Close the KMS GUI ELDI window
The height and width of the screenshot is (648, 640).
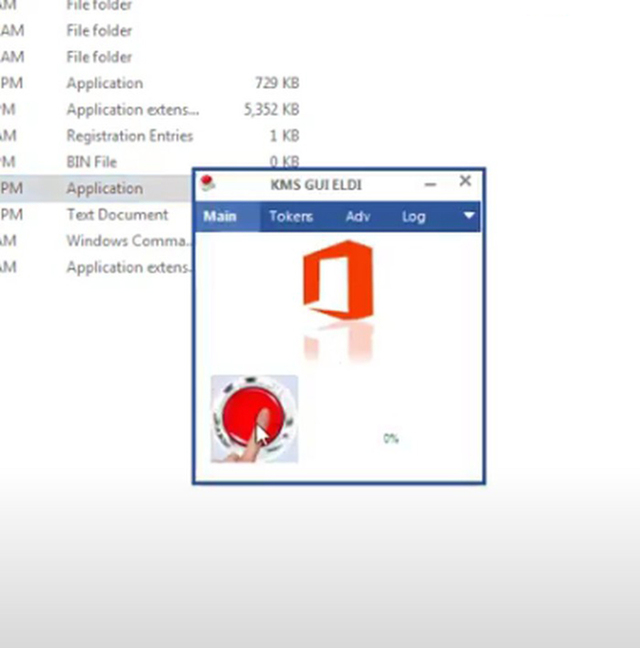tap(465, 181)
